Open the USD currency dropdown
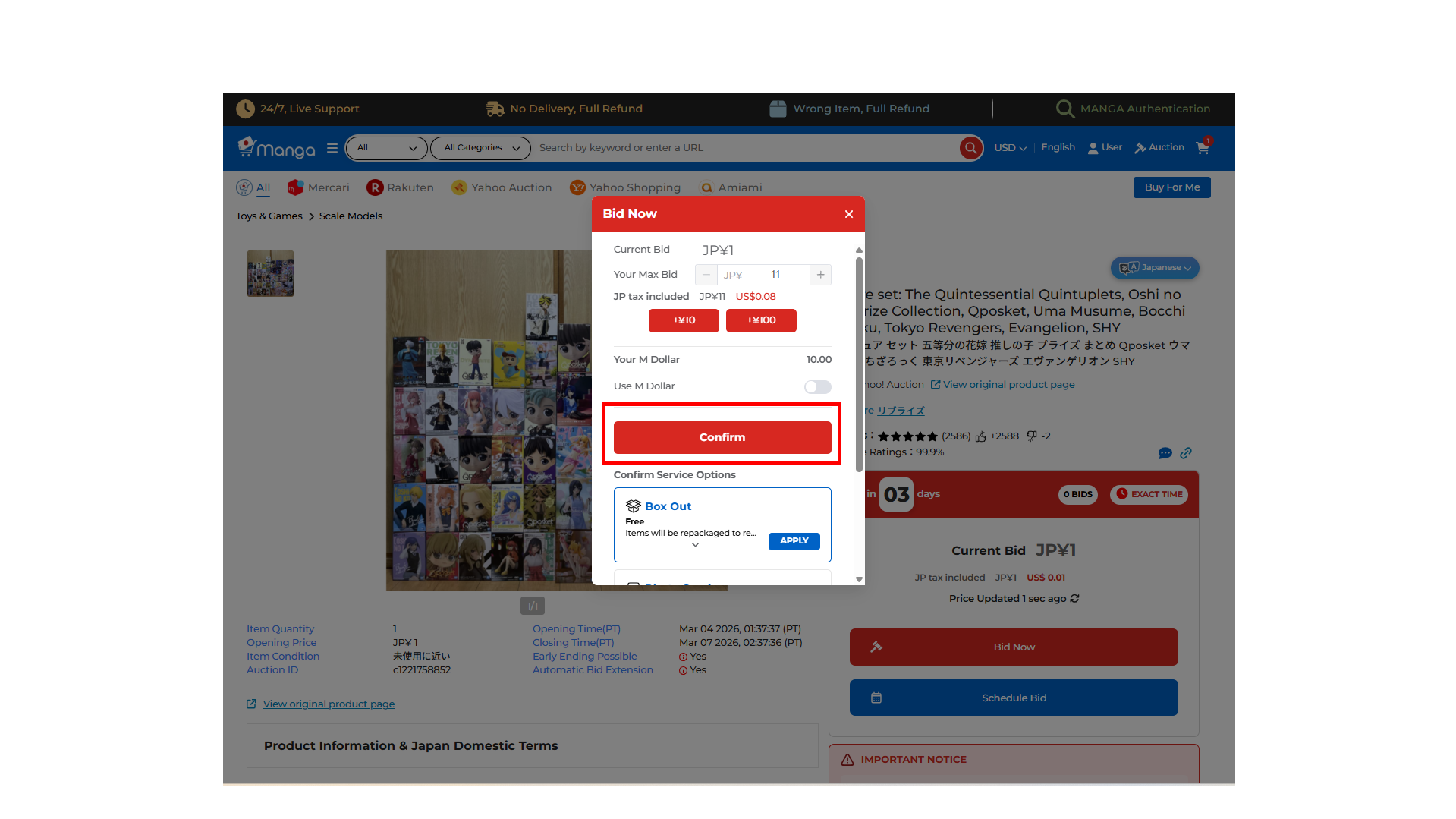This screenshot has height=819, width=1456. [x=1010, y=148]
